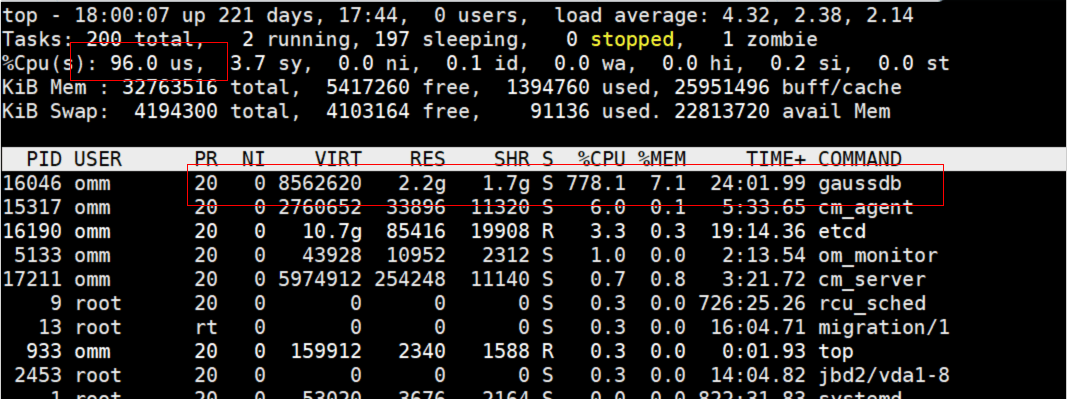
Task: Click PID 16190 in process list
Action: click(32, 231)
